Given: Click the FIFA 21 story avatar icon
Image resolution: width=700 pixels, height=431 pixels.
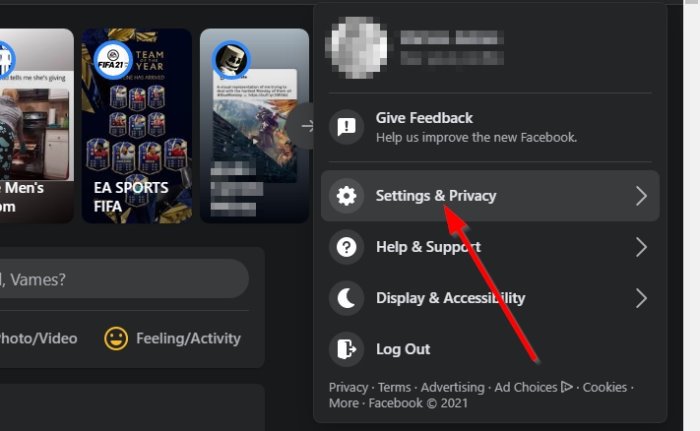Looking at the screenshot, I should click(113, 60).
